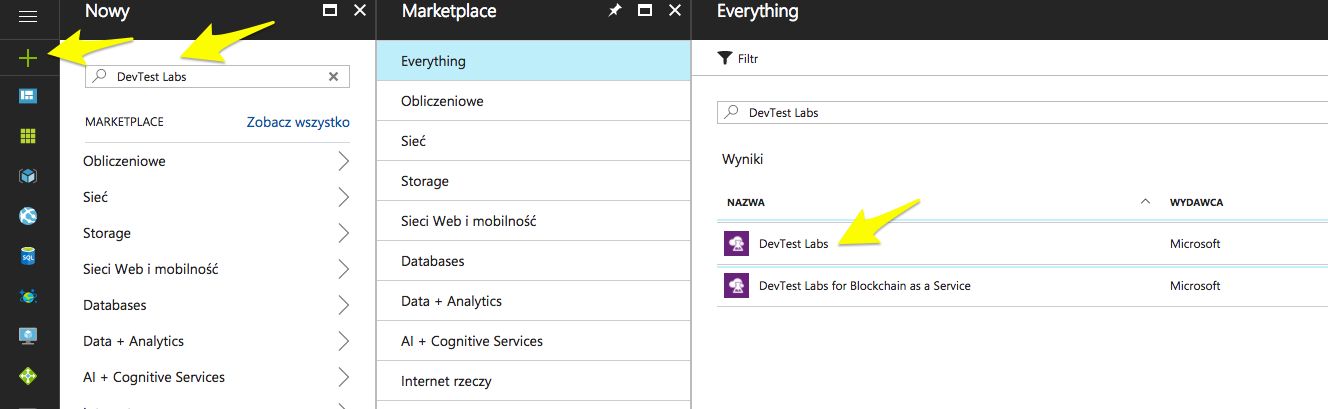Sort results by the NAZWA column
The height and width of the screenshot is (409, 1328).
point(747,202)
